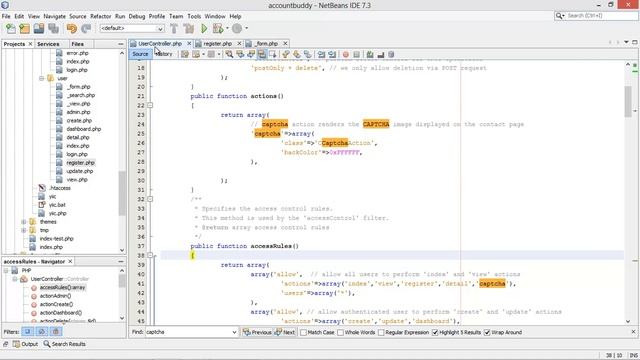The height and width of the screenshot is (360, 640).
Task: Enable the Regular Expression checkbox
Action: (x=381, y=332)
